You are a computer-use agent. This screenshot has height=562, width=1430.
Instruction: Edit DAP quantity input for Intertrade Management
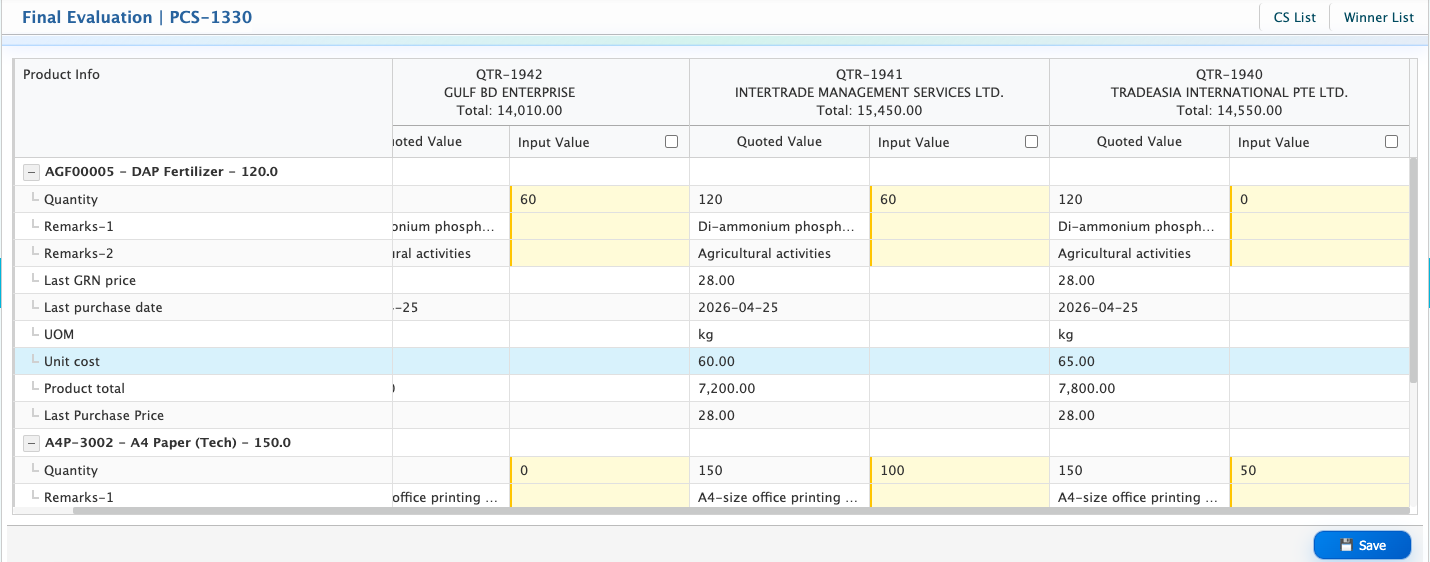pos(959,199)
